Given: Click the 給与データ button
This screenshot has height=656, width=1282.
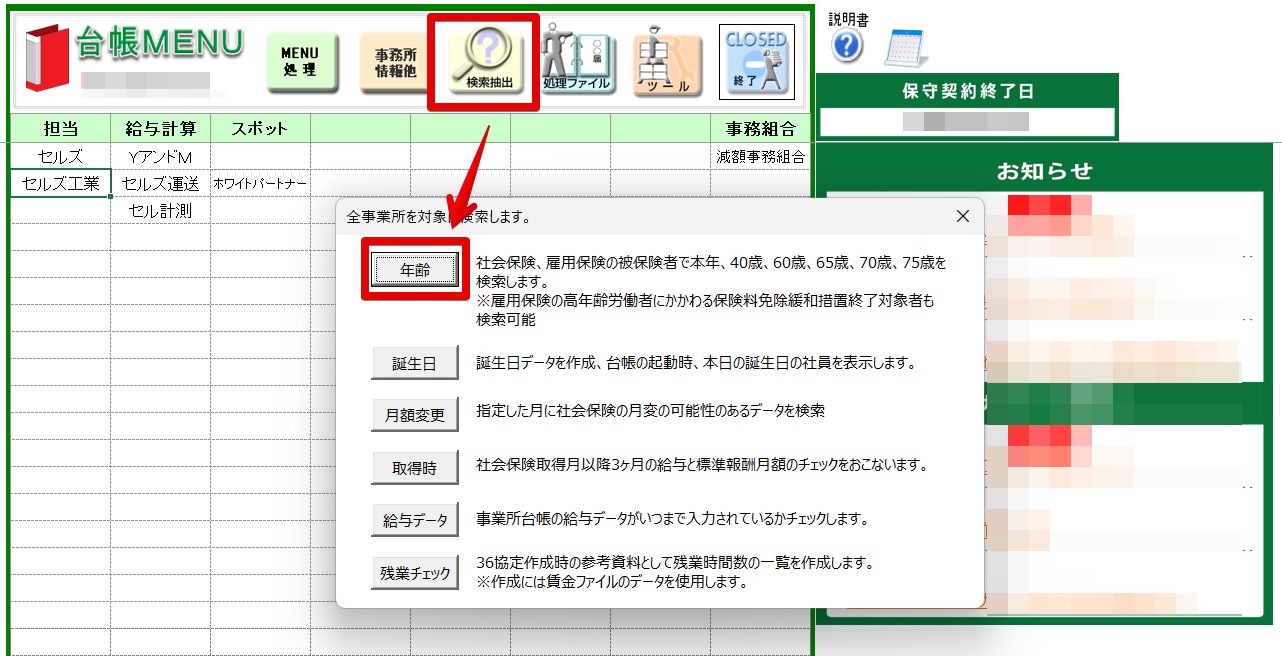Looking at the screenshot, I should tap(415, 520).
